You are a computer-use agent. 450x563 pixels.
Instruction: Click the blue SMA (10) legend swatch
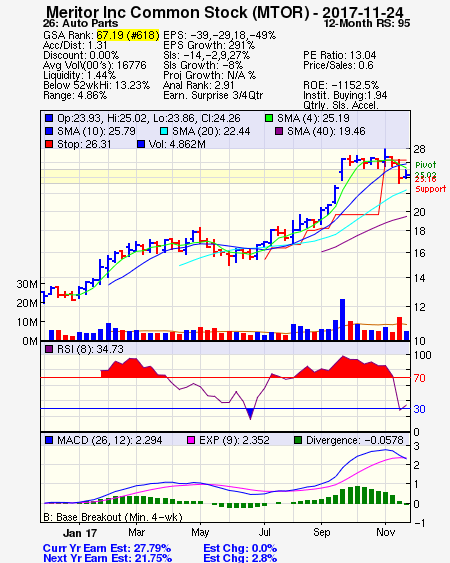(49, 131)
